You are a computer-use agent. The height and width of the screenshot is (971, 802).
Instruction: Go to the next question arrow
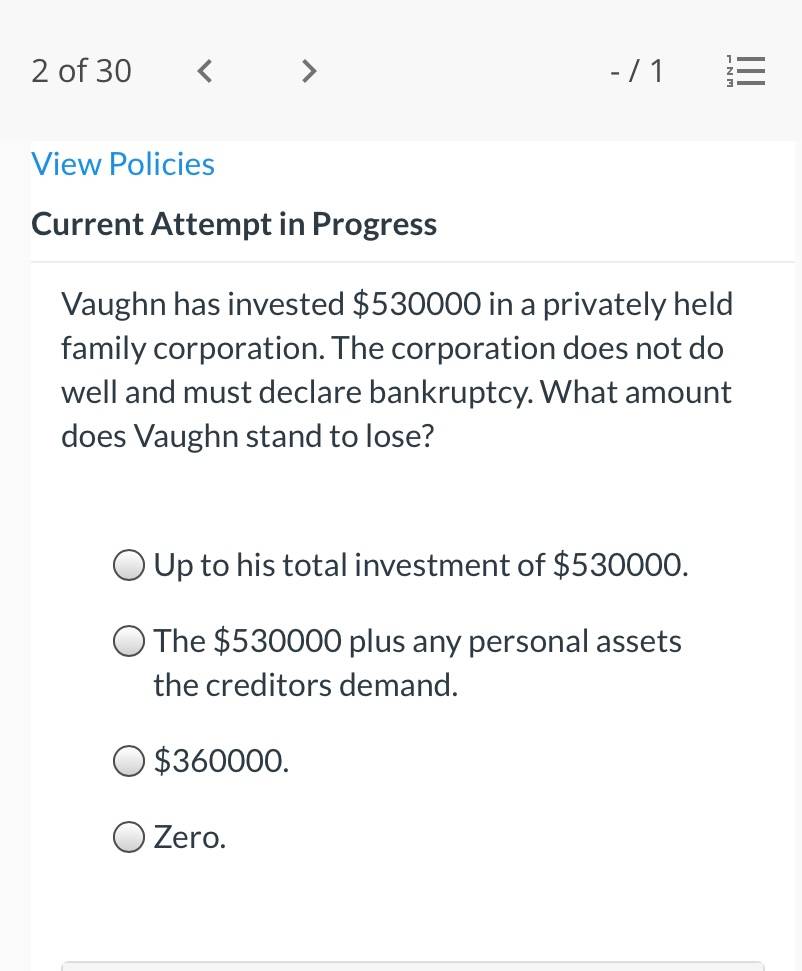click(x=308, y=71)
